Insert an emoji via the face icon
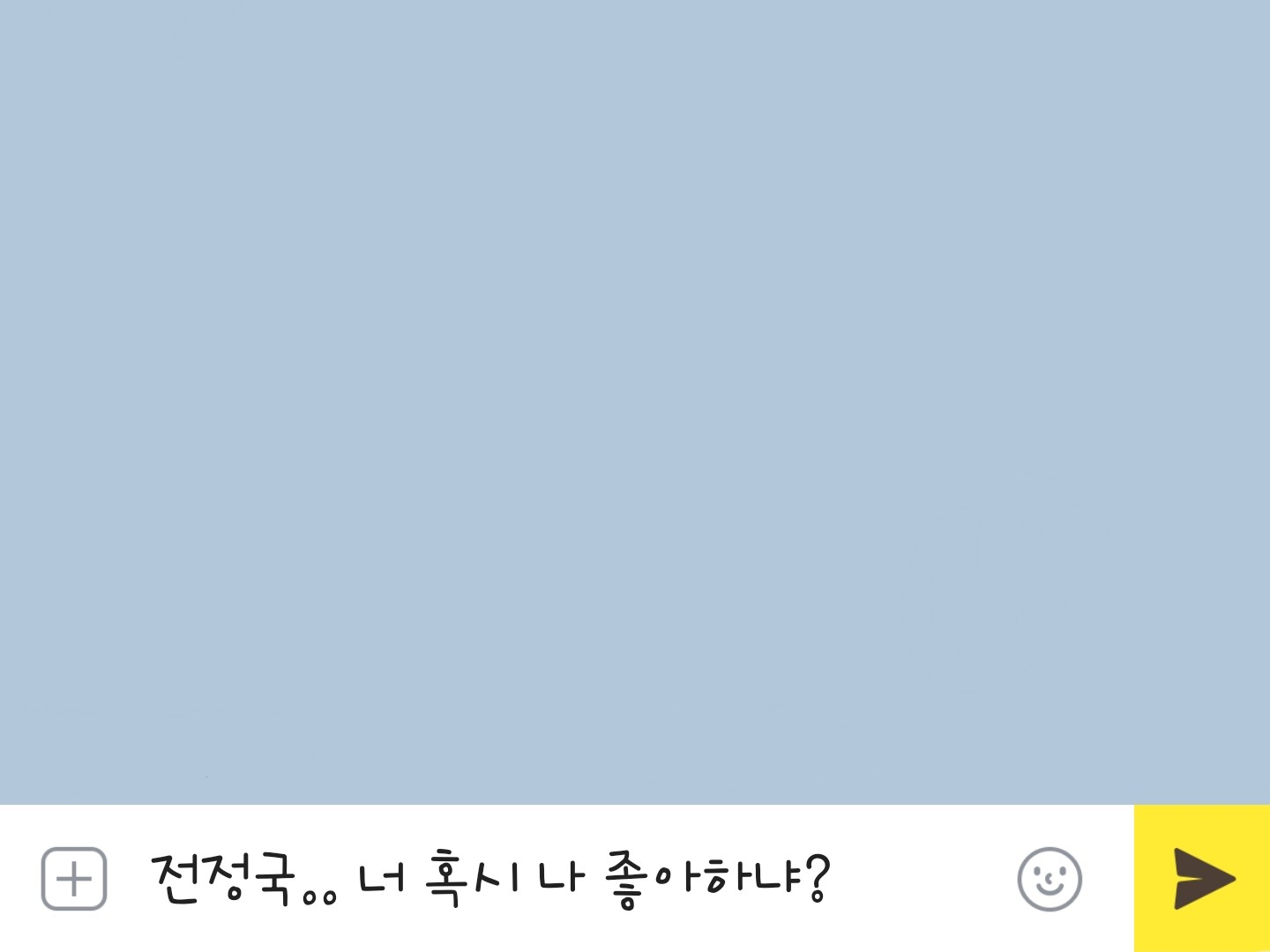Screen dimensions: 1270x952 [x=1050, y=879]
